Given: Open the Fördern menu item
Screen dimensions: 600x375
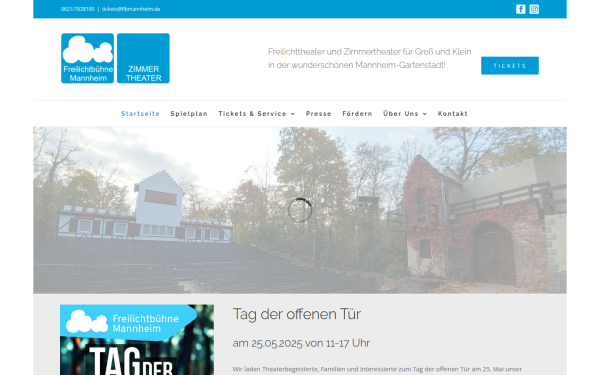Looking at the screenshot, I should point(357,114).
